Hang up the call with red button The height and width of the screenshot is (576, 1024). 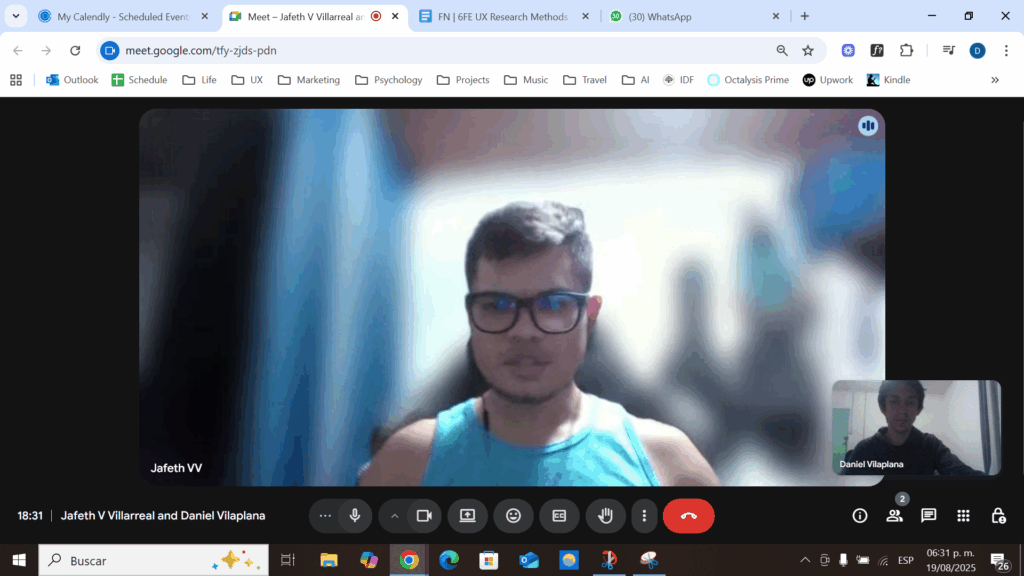pyautogui.click(x=688, y=516)
